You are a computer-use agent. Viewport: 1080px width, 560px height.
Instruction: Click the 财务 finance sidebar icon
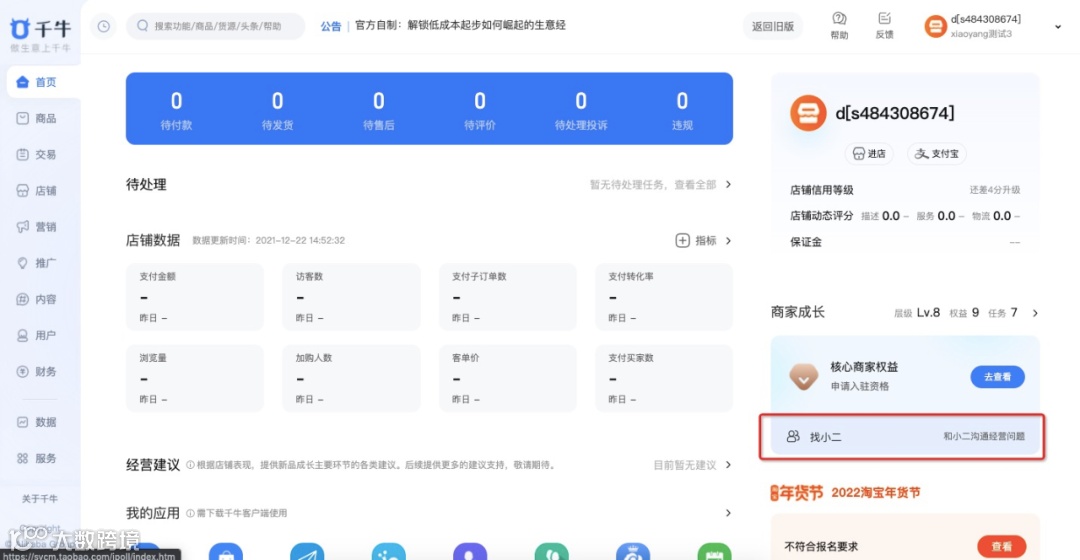(x=23, y=371)
